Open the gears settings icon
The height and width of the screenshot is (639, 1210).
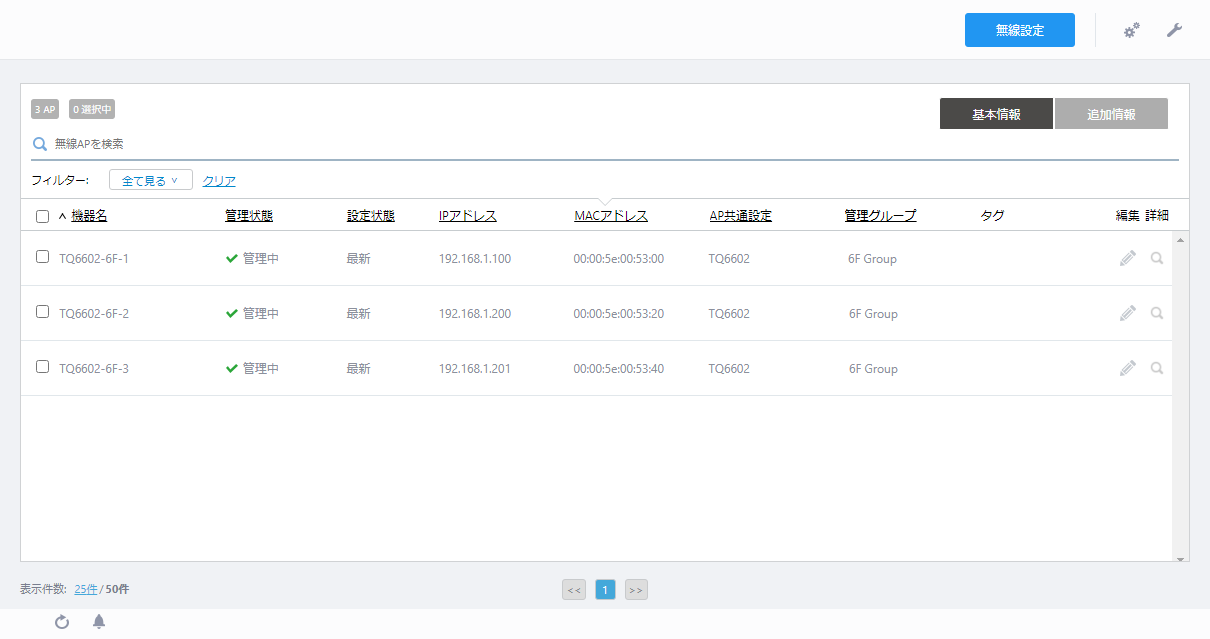pyautogui.click(x=1132, y=31)
